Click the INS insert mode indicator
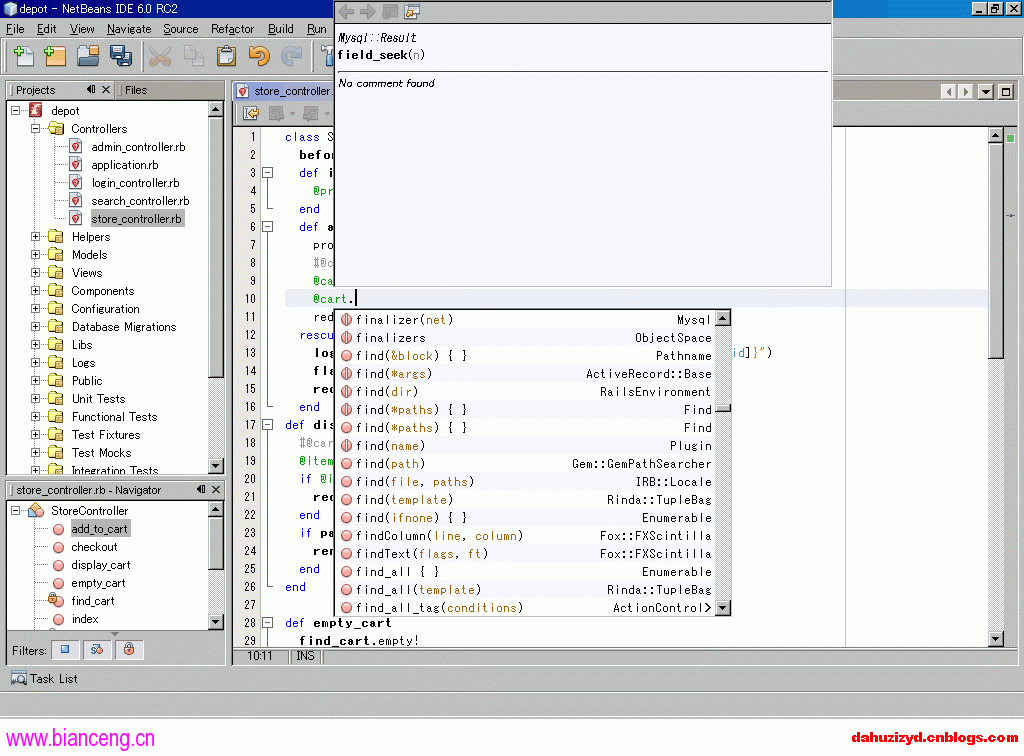This screenshot has width=1024, height=756. coord(305,656)
